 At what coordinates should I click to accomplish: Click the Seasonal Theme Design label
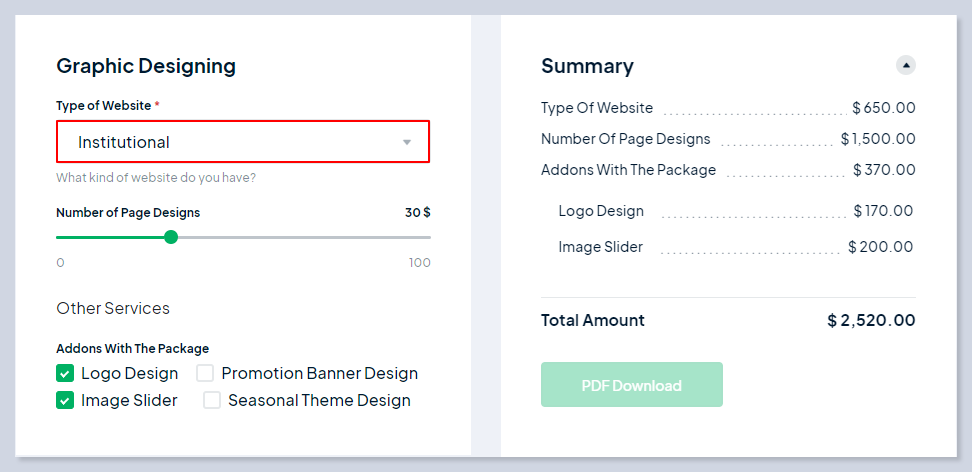[319, 401]
